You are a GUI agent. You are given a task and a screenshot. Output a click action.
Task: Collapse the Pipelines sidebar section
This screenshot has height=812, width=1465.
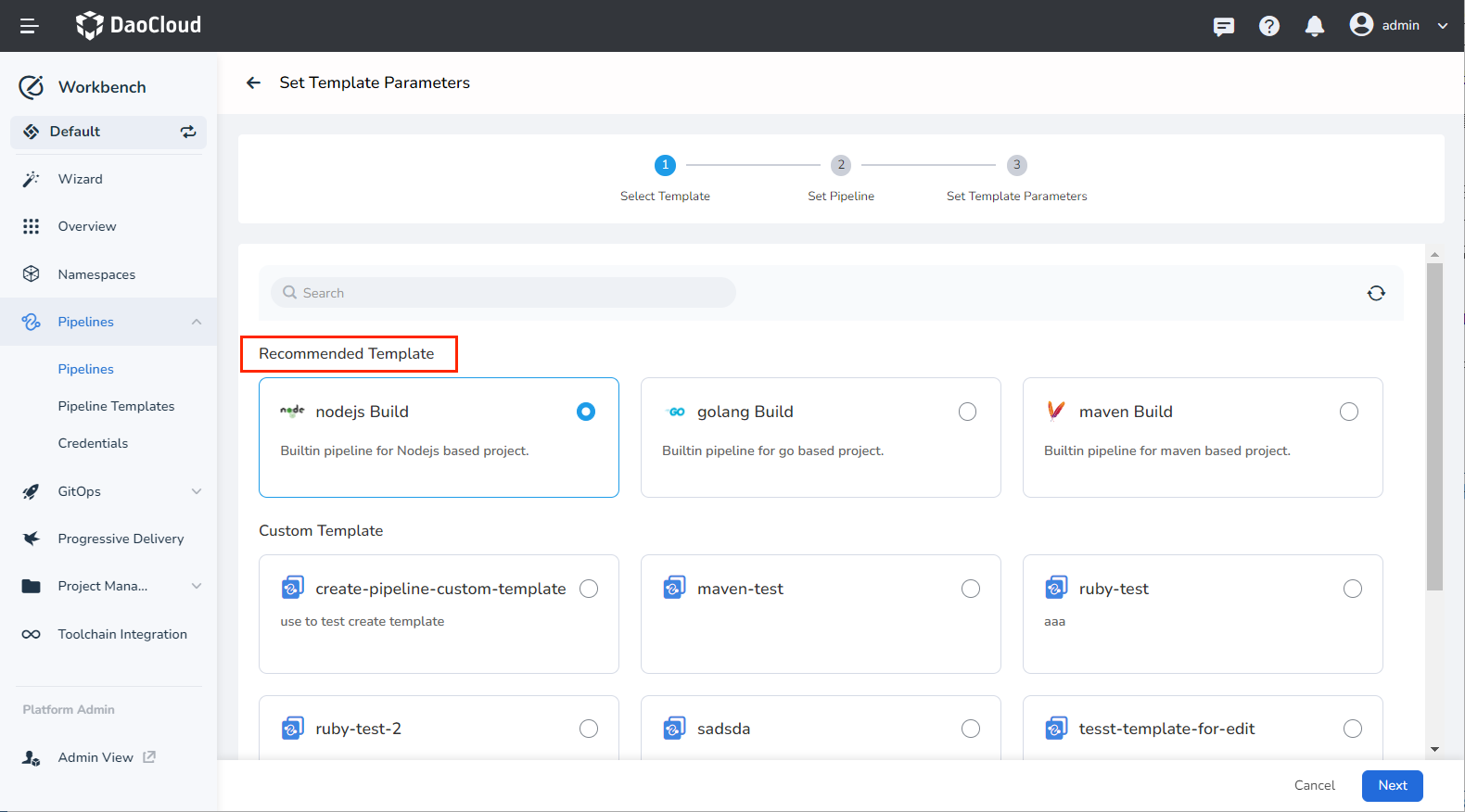click(x=196, y=322)
